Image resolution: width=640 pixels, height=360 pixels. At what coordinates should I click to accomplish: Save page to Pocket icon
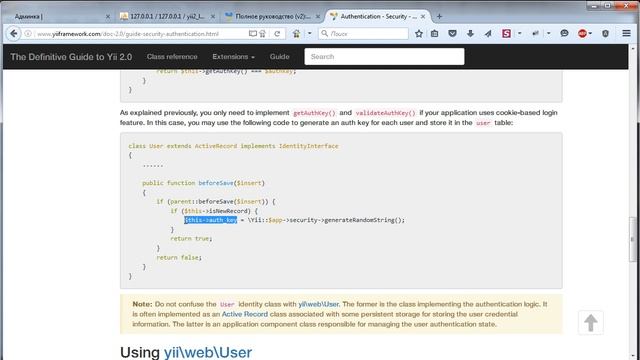452,34
